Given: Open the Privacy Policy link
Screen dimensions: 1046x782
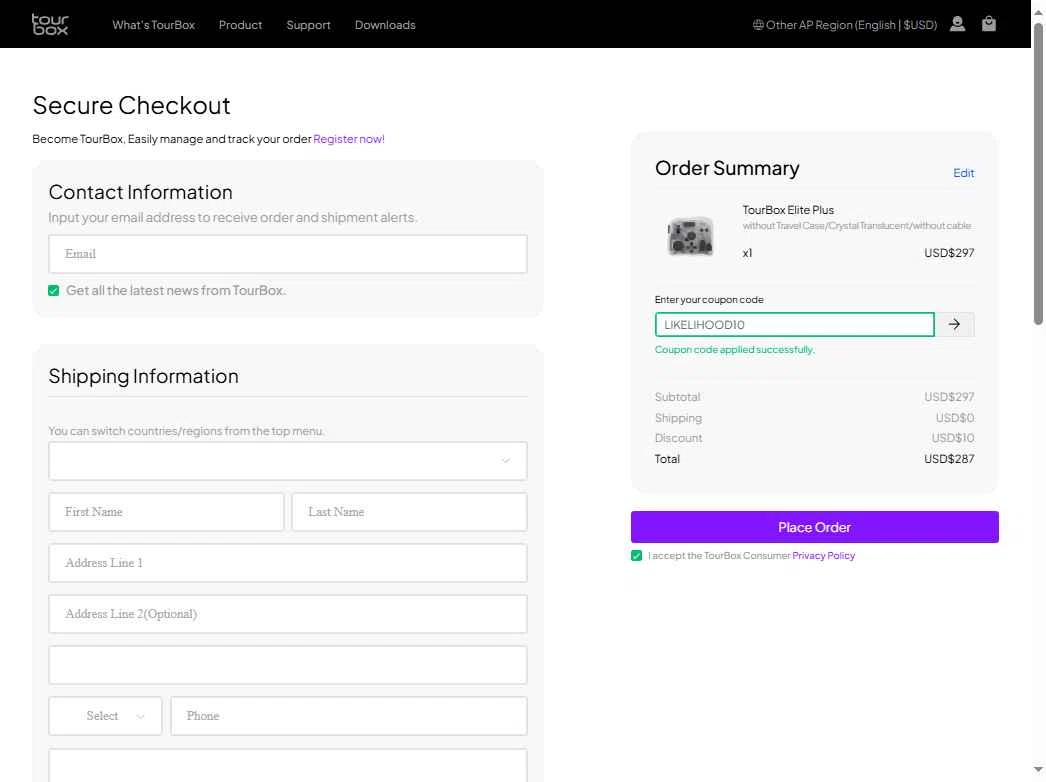Looking at the screenshot, I should (823, 555).
